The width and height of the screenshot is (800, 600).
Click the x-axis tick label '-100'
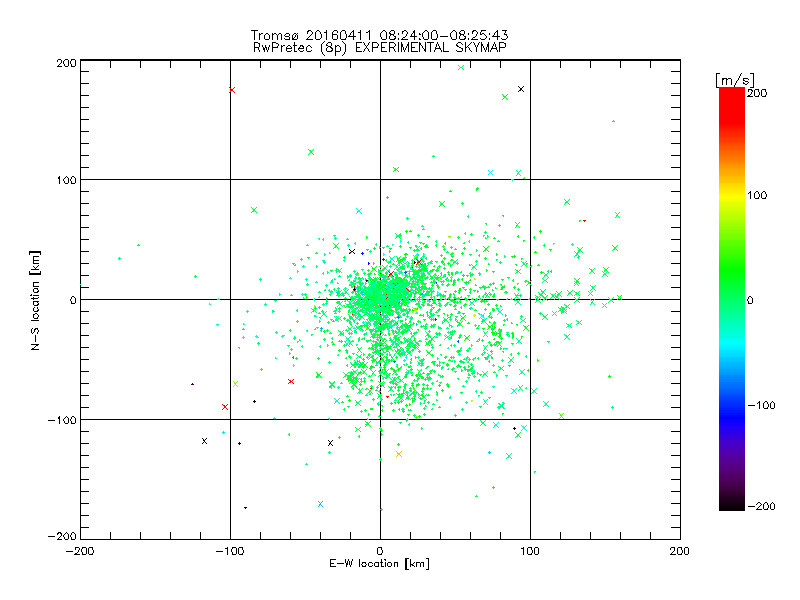click(x=230, y=551)
